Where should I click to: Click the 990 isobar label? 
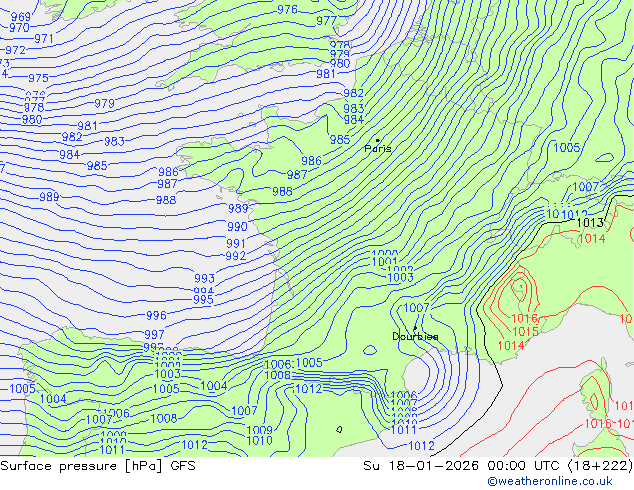click(x=237, y=226)
